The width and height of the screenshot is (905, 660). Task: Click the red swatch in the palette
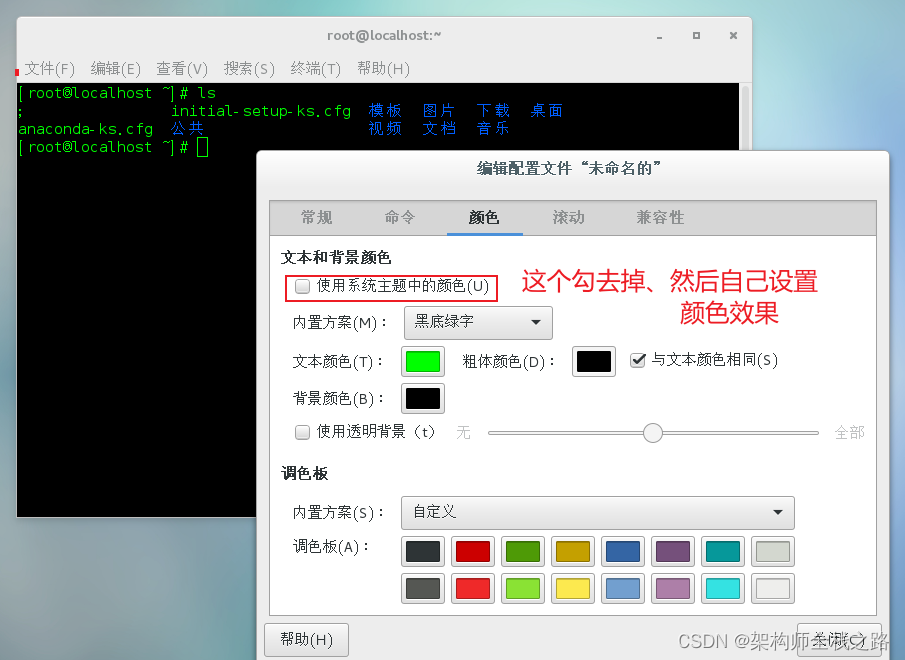pos(472,551)
